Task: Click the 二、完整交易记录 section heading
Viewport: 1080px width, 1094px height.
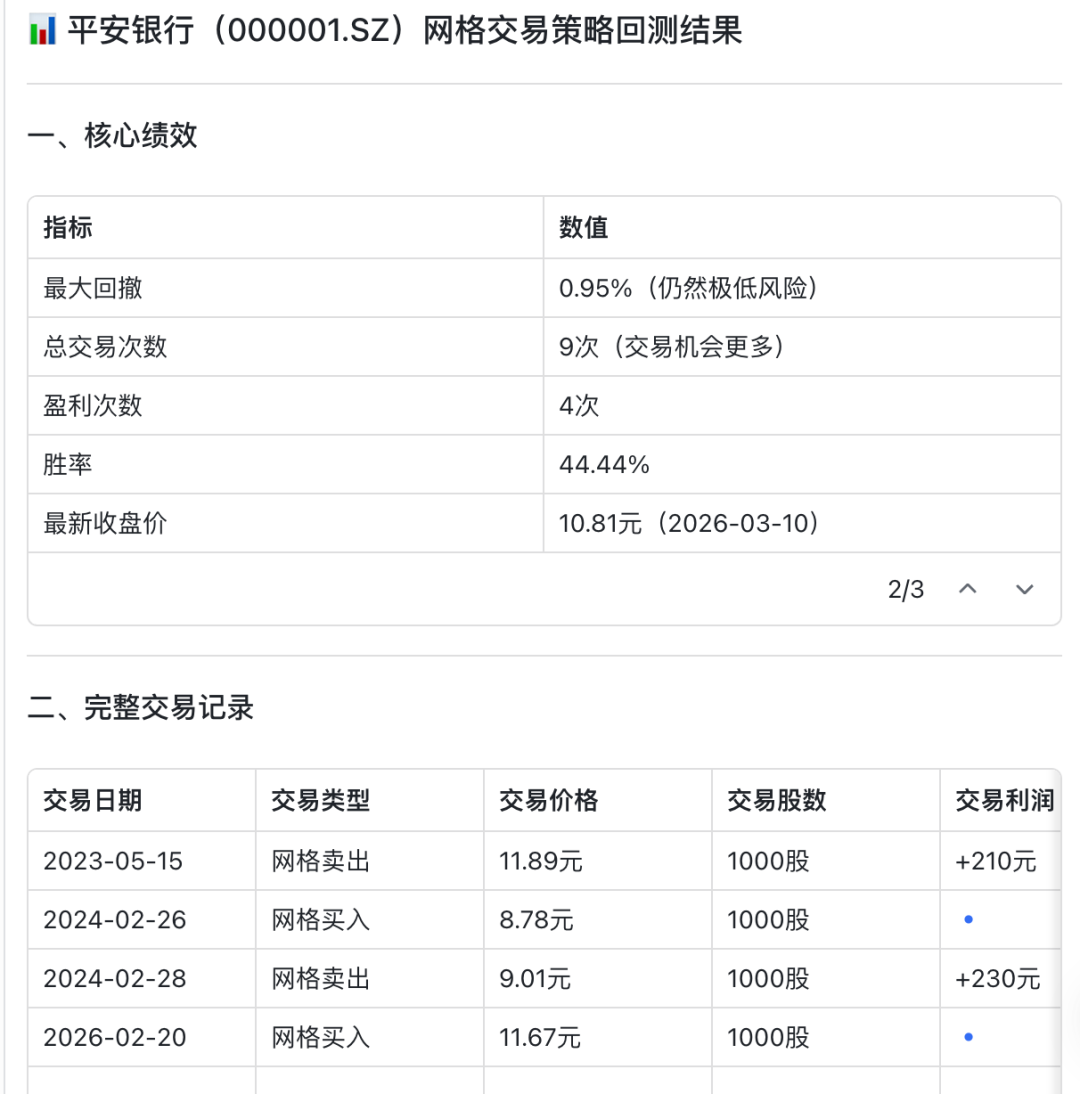Action: pyautogui.click(x=140, y=707)
